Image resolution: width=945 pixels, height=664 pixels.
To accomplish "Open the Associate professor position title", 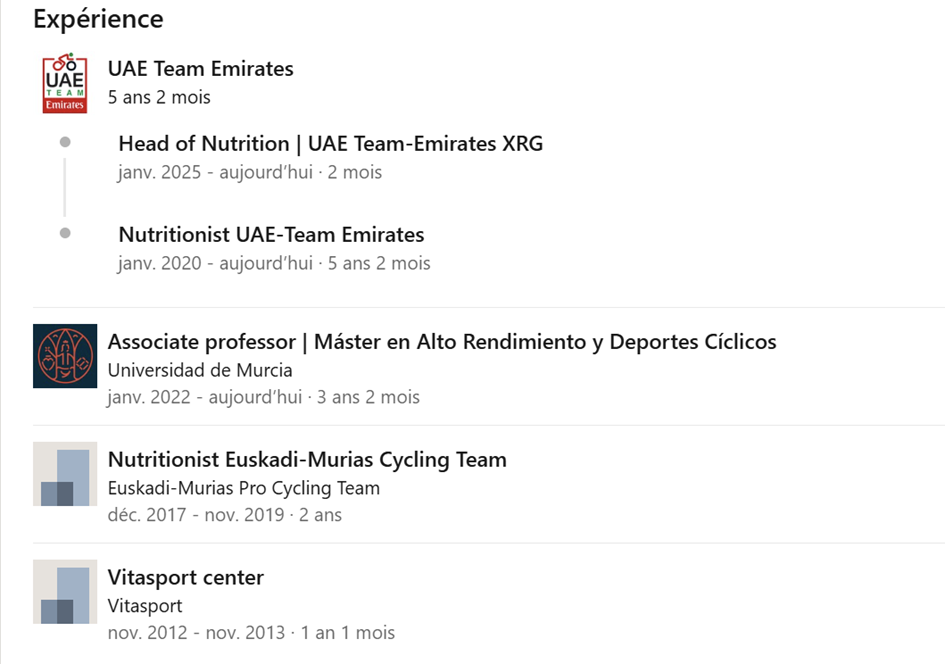I will coord(442,342).
